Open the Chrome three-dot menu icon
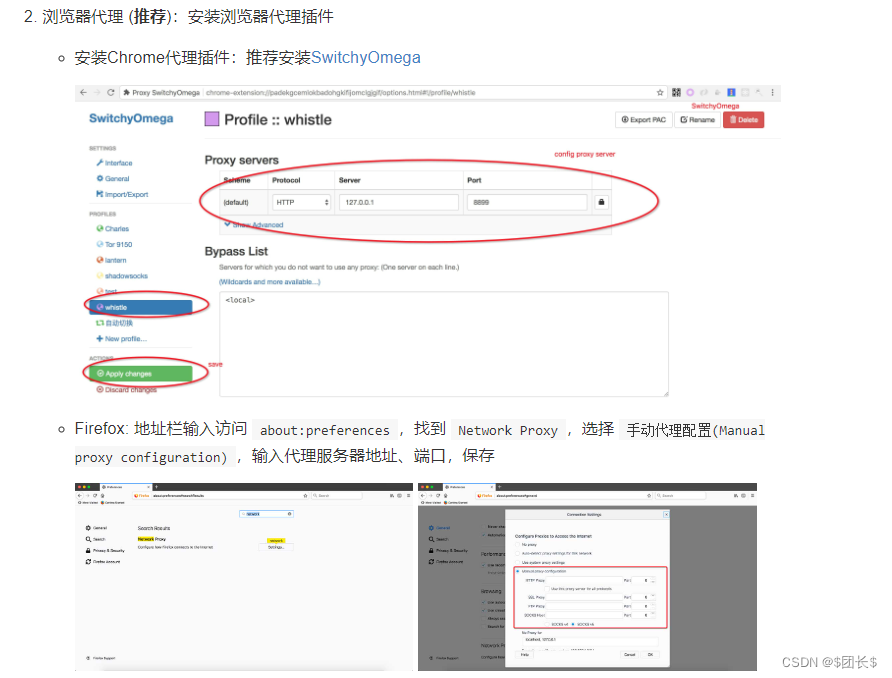Viewport: 892px width, 678px height. point(773,92)
